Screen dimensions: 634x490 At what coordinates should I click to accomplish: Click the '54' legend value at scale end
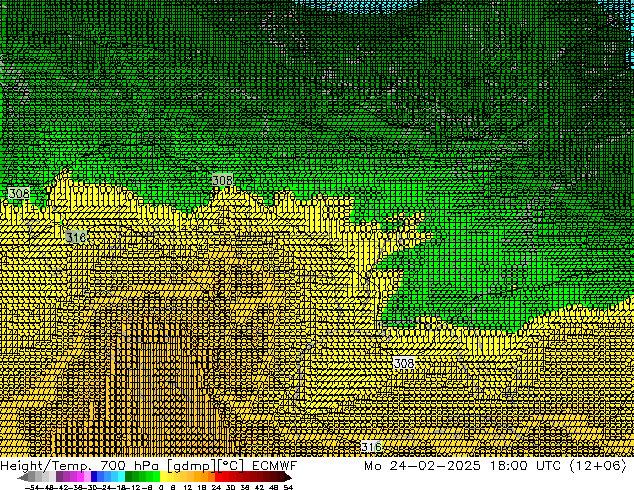pyautogui.click(x=288, y=487)
